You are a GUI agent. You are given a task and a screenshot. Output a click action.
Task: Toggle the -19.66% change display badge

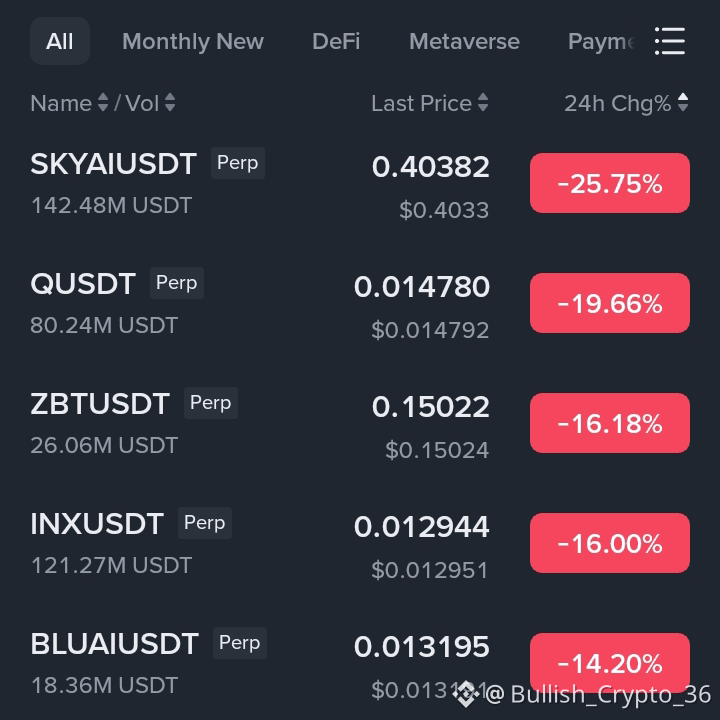point(610,303)
